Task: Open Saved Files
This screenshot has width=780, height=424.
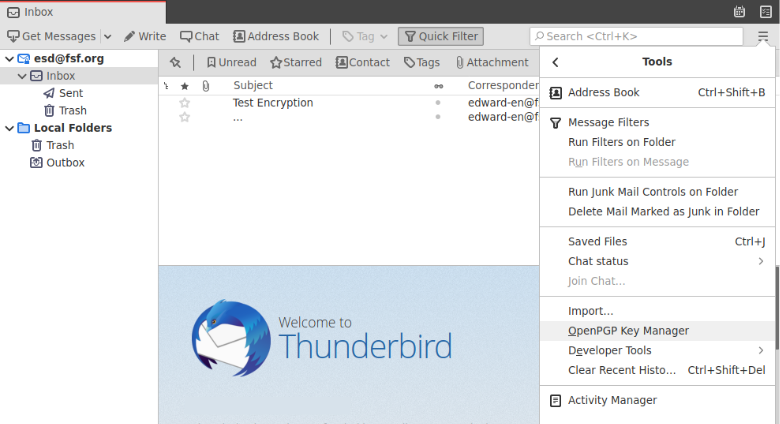Action: point(657,242)
